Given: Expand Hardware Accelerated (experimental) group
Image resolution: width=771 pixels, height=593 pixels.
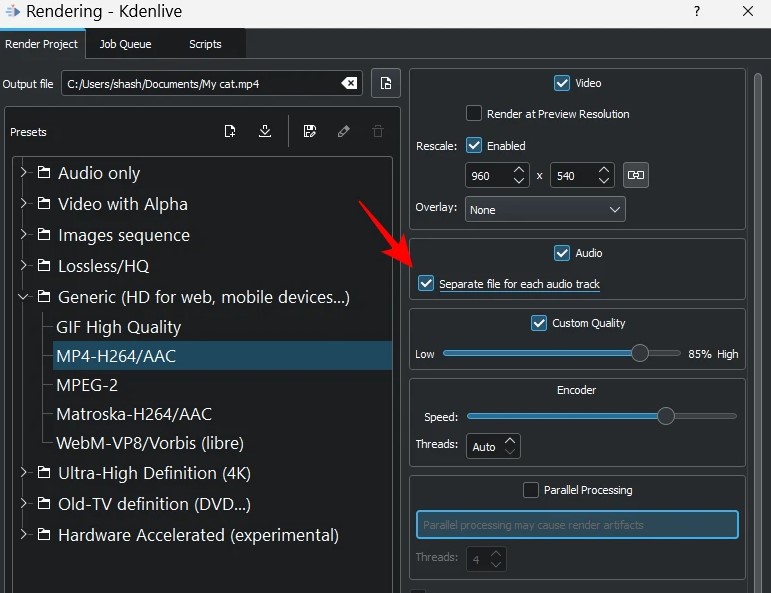Looking at the screenshot, I should pyautogui.click(x=23, y=534).
